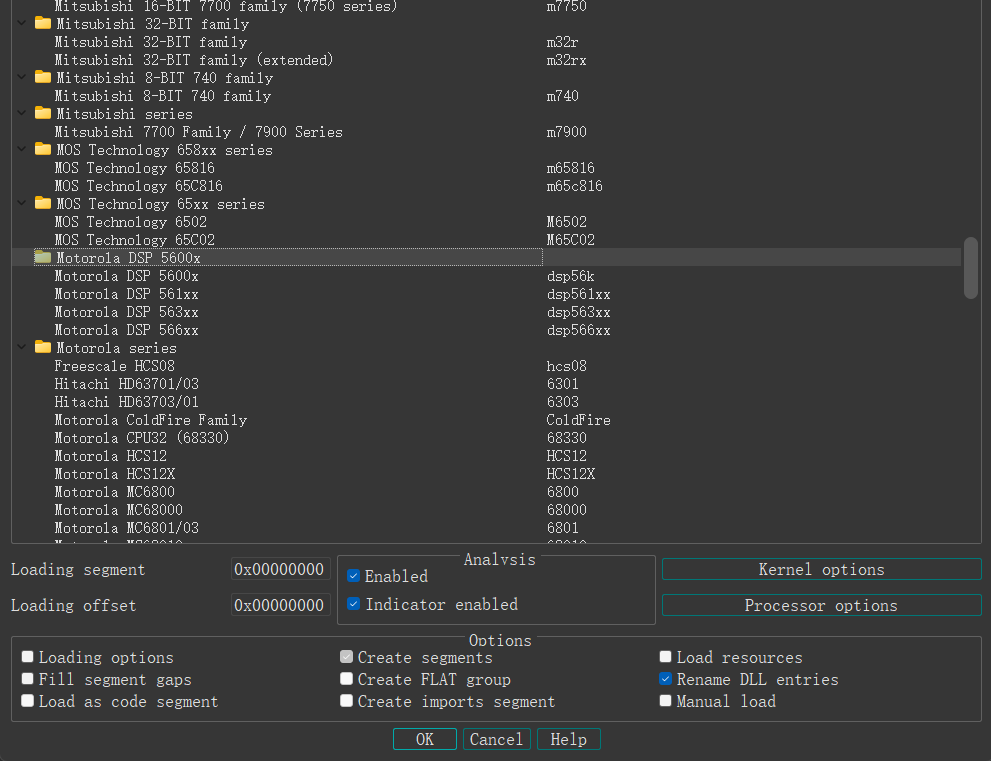Check Create imports segment

(x=346, y=701)
